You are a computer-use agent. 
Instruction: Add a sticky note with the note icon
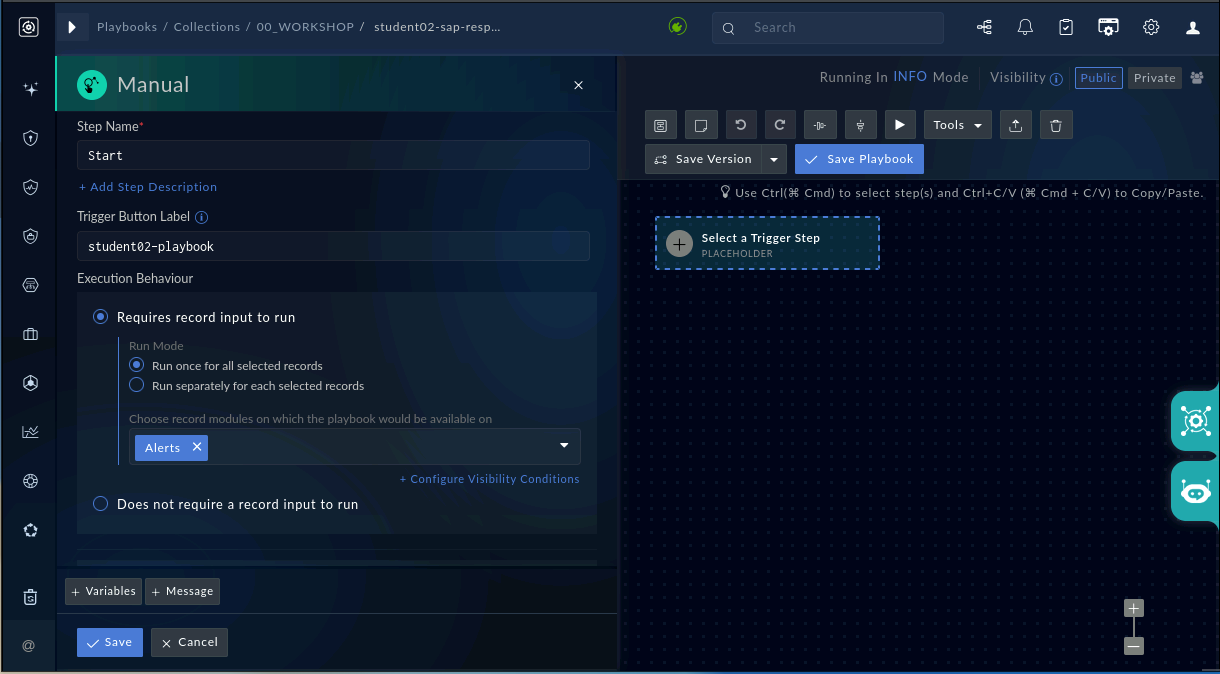(701, 125)
